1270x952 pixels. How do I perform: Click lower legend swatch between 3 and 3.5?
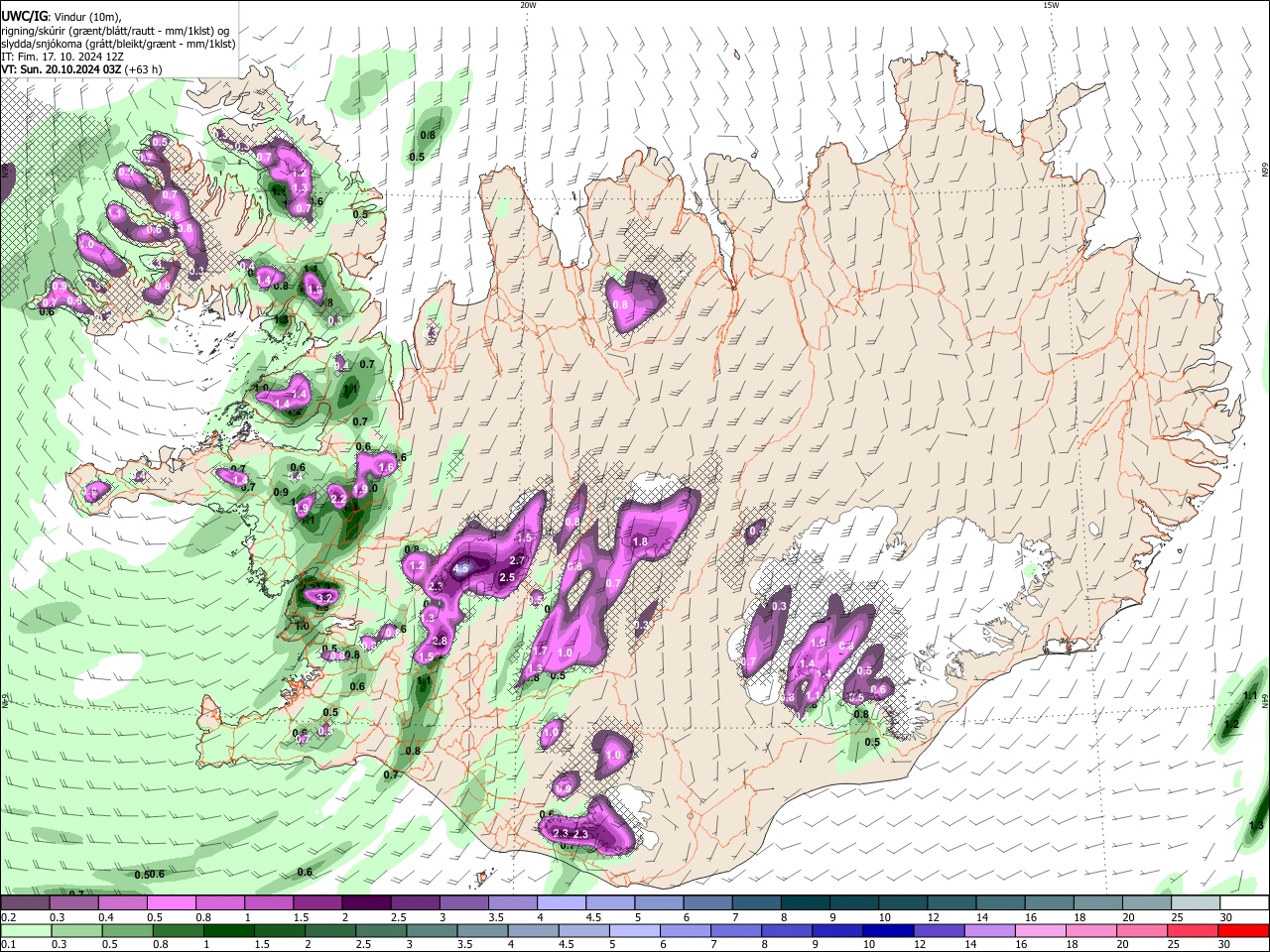point(434,930)
